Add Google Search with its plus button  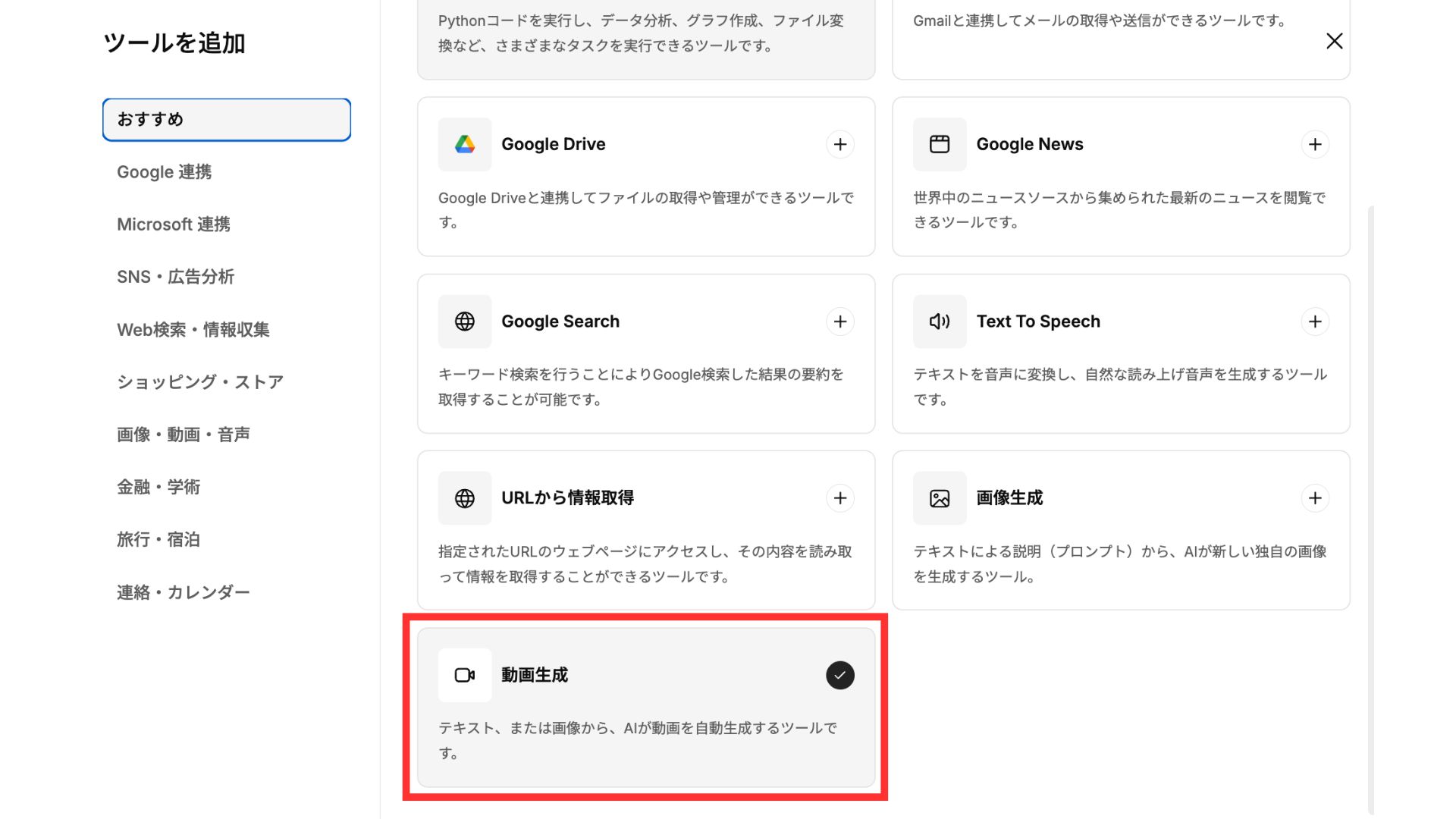[839, 322]
